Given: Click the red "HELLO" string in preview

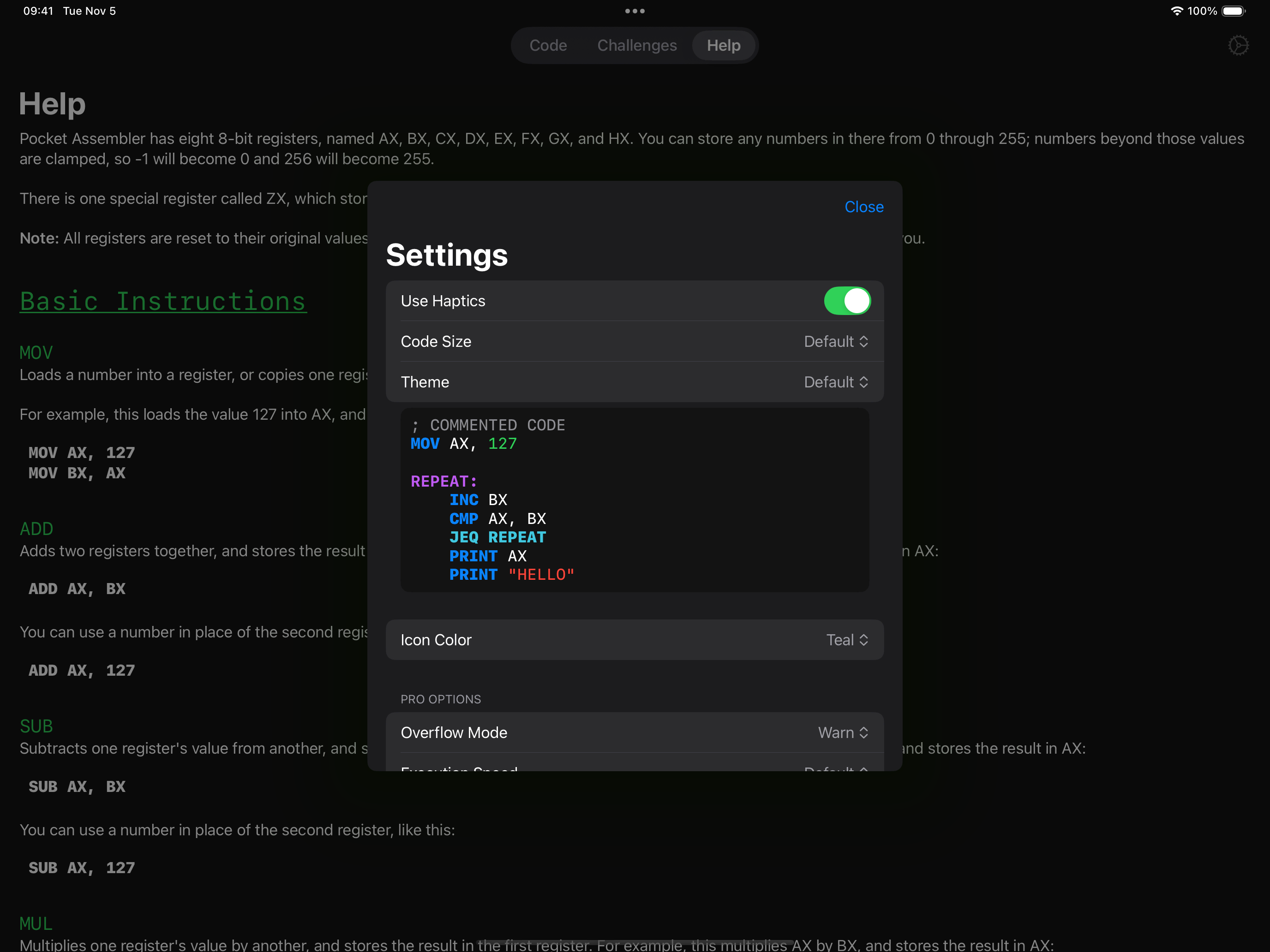Looking at the screenshot, I should [541, 574].
